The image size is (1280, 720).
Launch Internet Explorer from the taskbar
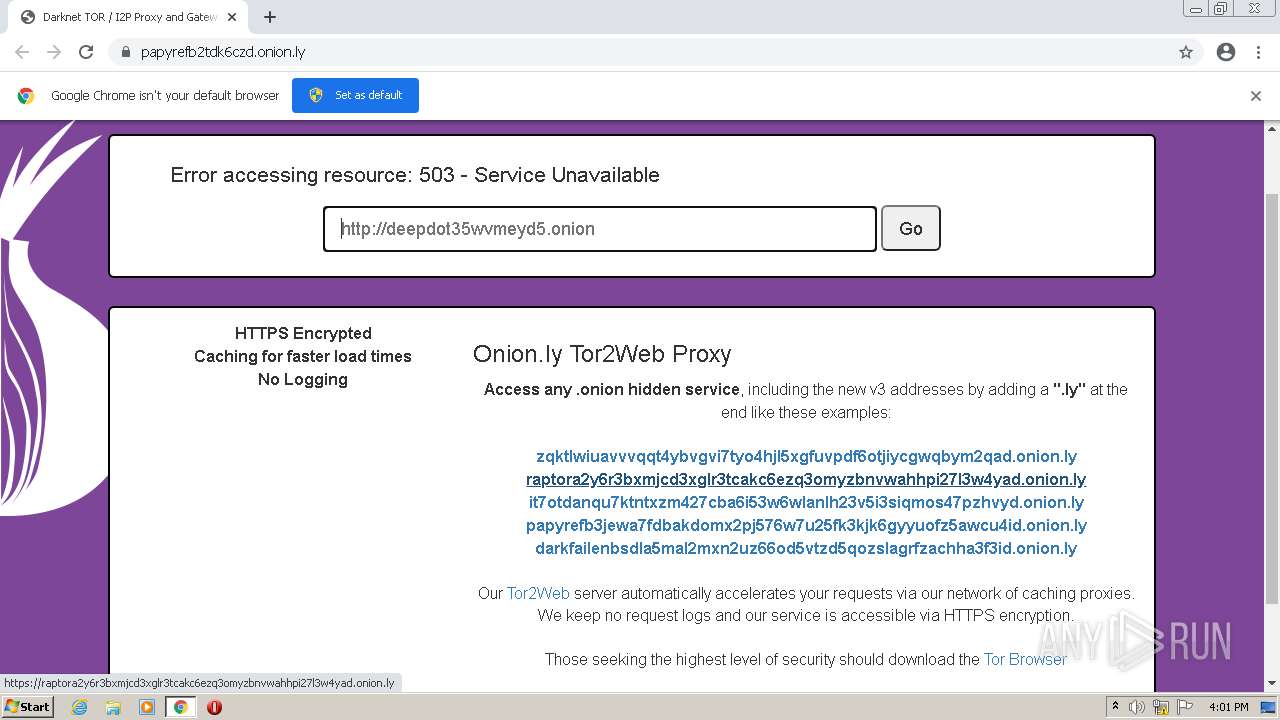(x=80, y=707)
